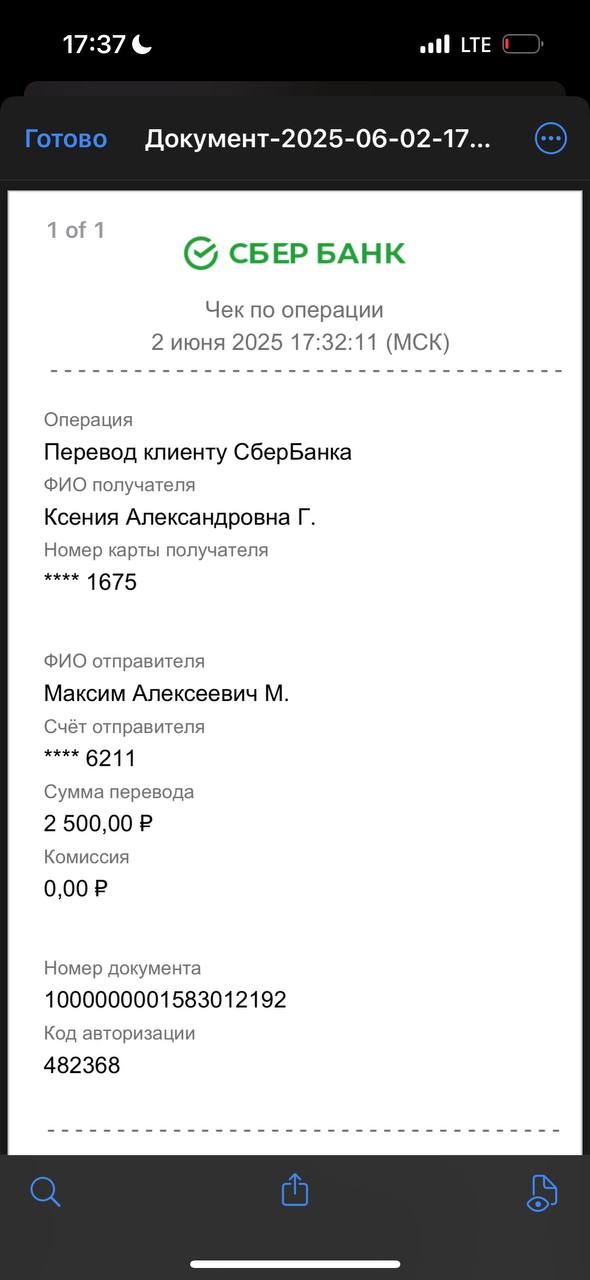Tap the document markup preview icon
Screen dimensions: 590x1280
point(541,1192)
